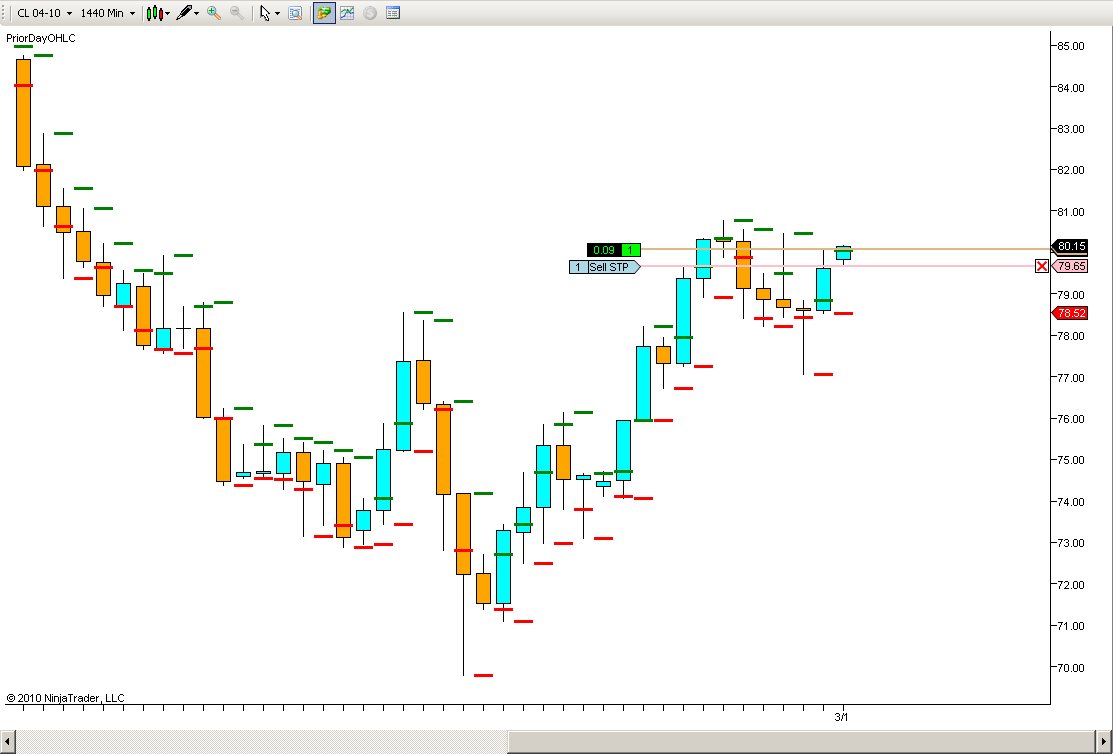Click the horizontal scrollbar left arrow
1113x754 pixels.
pos(7,742)
